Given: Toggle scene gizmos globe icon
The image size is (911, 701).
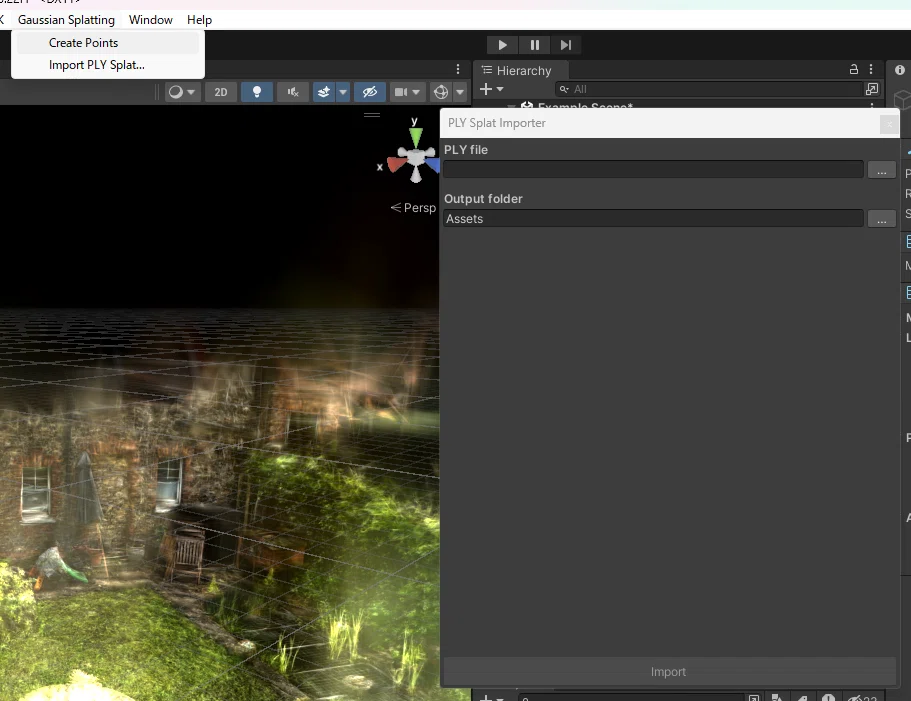Looking at the screenshot, I should point(441,92).
